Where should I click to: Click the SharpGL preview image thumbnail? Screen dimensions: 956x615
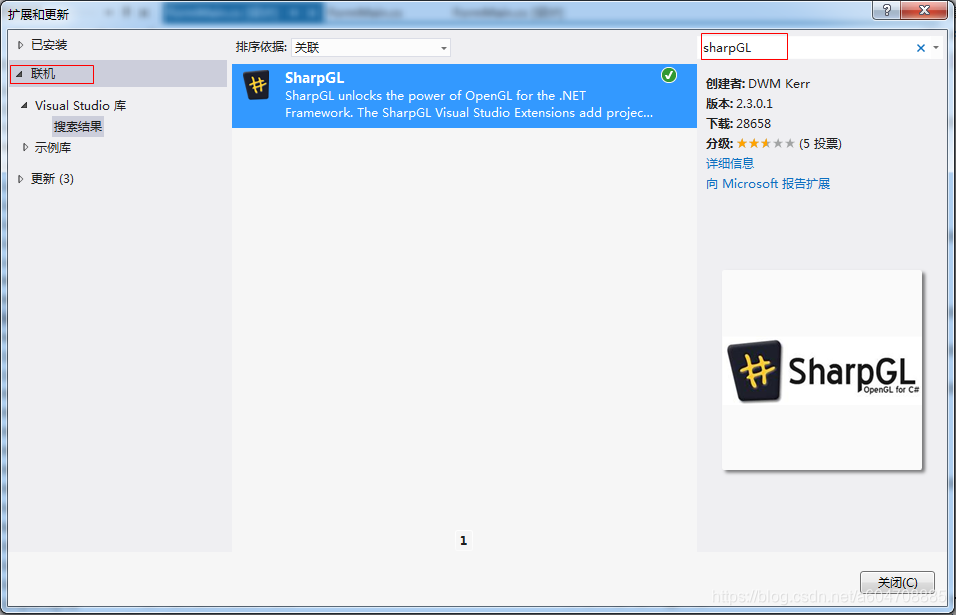[822, 370]
